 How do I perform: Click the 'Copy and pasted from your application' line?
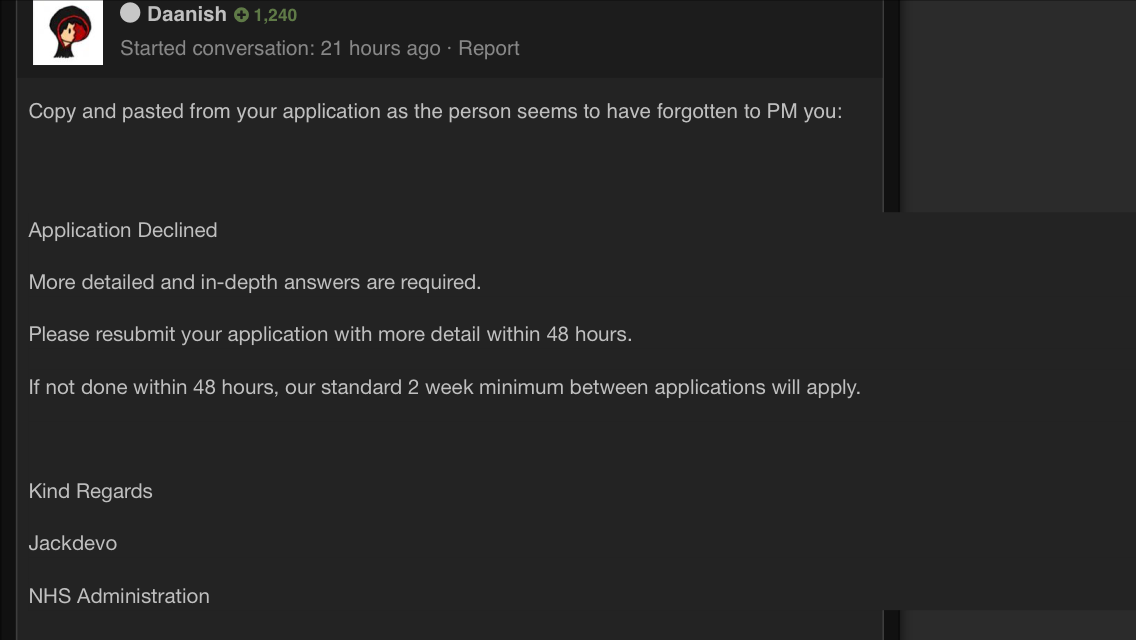click(435, 112)
